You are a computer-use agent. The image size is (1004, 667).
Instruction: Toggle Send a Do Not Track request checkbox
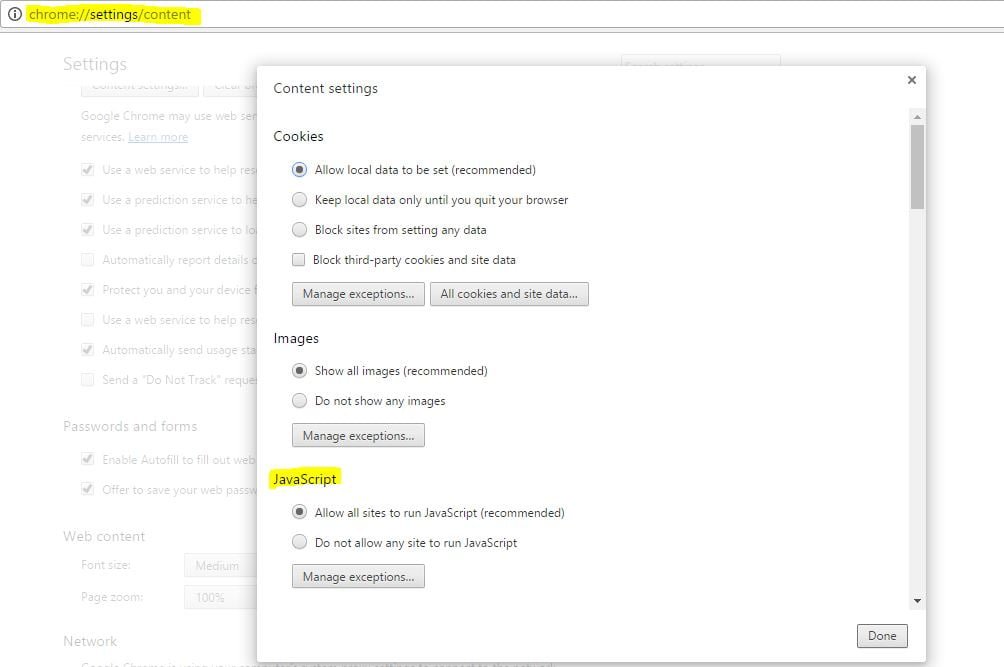(88, 380)
